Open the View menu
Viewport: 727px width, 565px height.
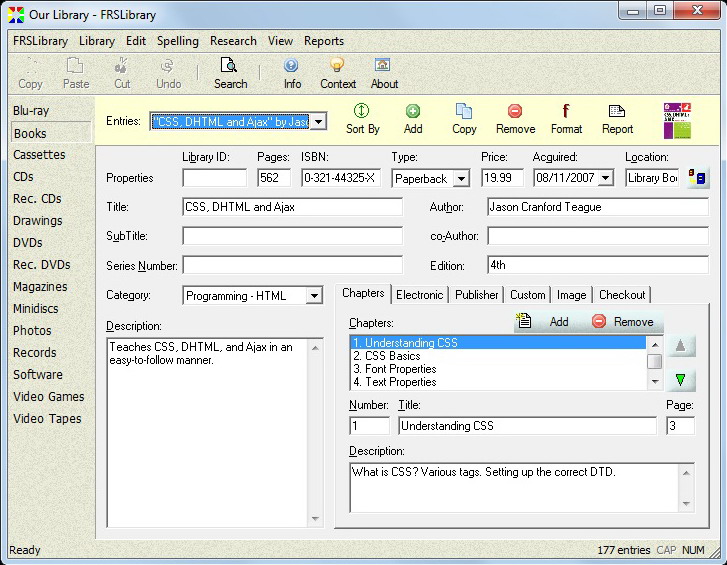coord(280,41)
